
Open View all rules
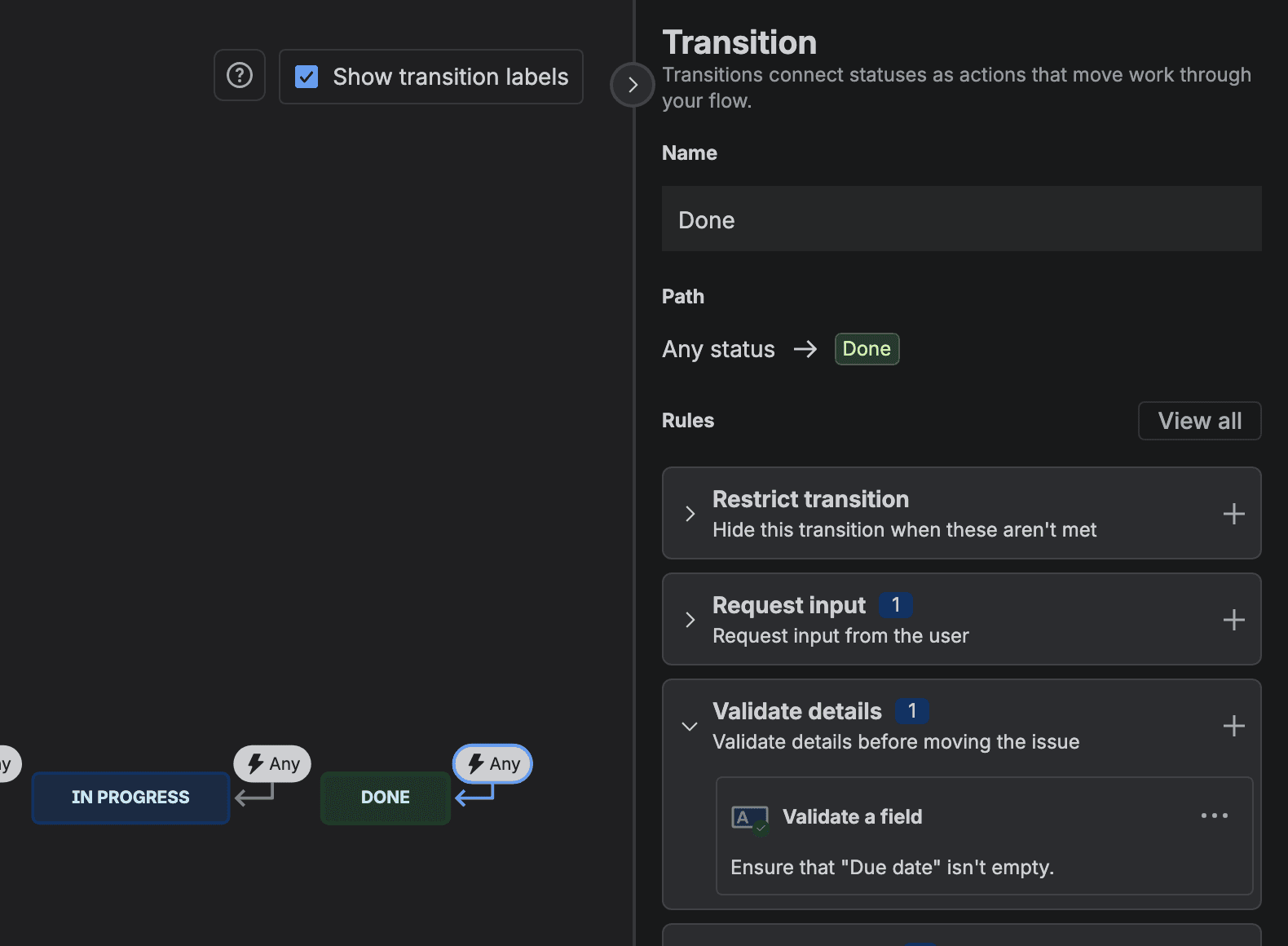click(1200, 421)
